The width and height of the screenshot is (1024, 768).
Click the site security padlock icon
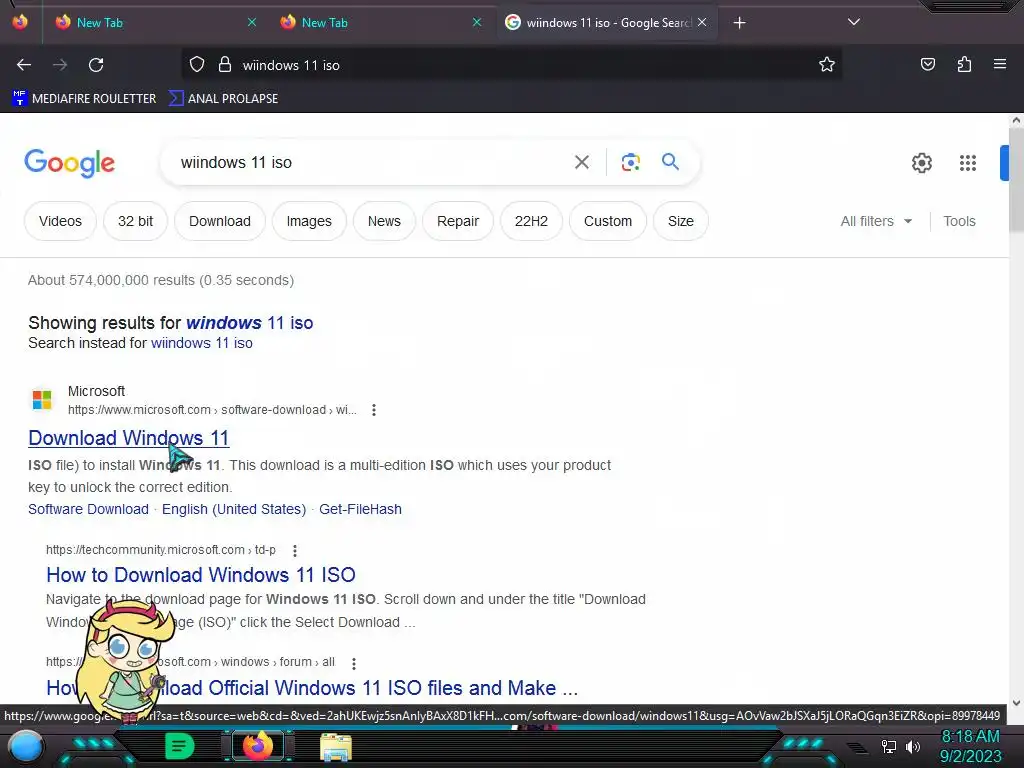click(225, 65)
